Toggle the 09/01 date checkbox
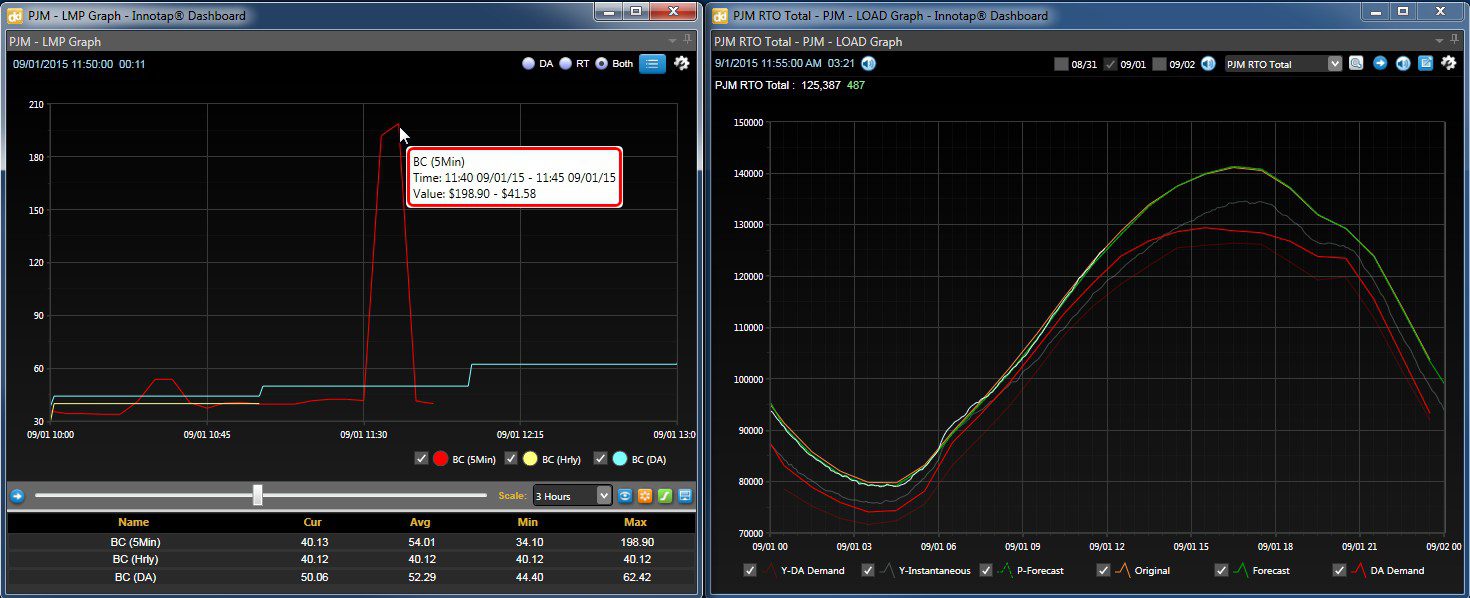This screenshot has height=598, width=1470. (1110, 64)
